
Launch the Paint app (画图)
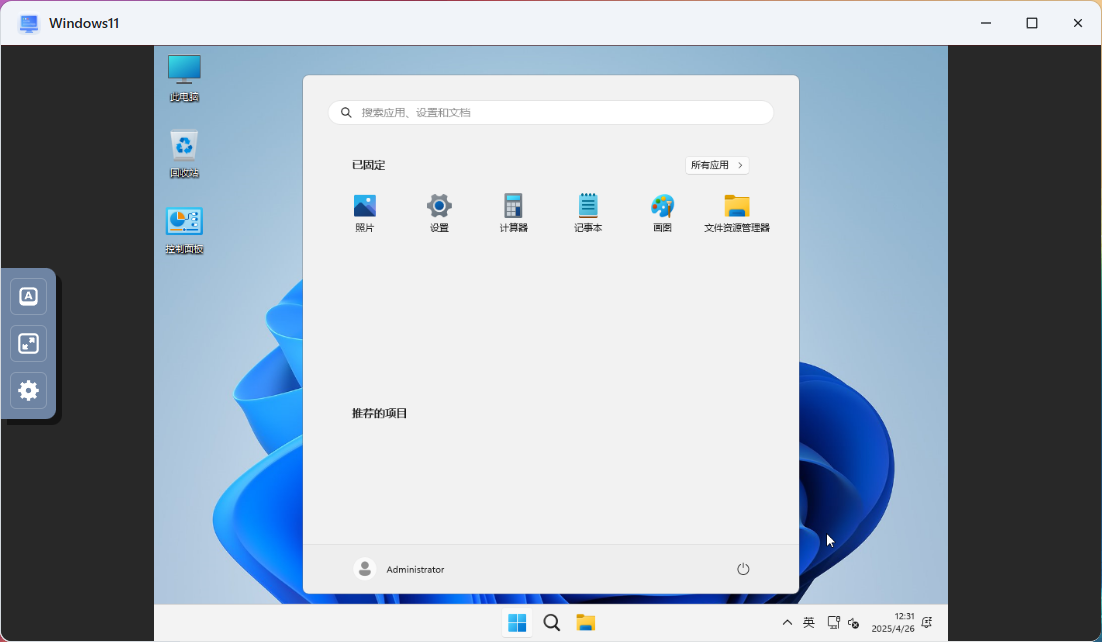pos(663,212)
